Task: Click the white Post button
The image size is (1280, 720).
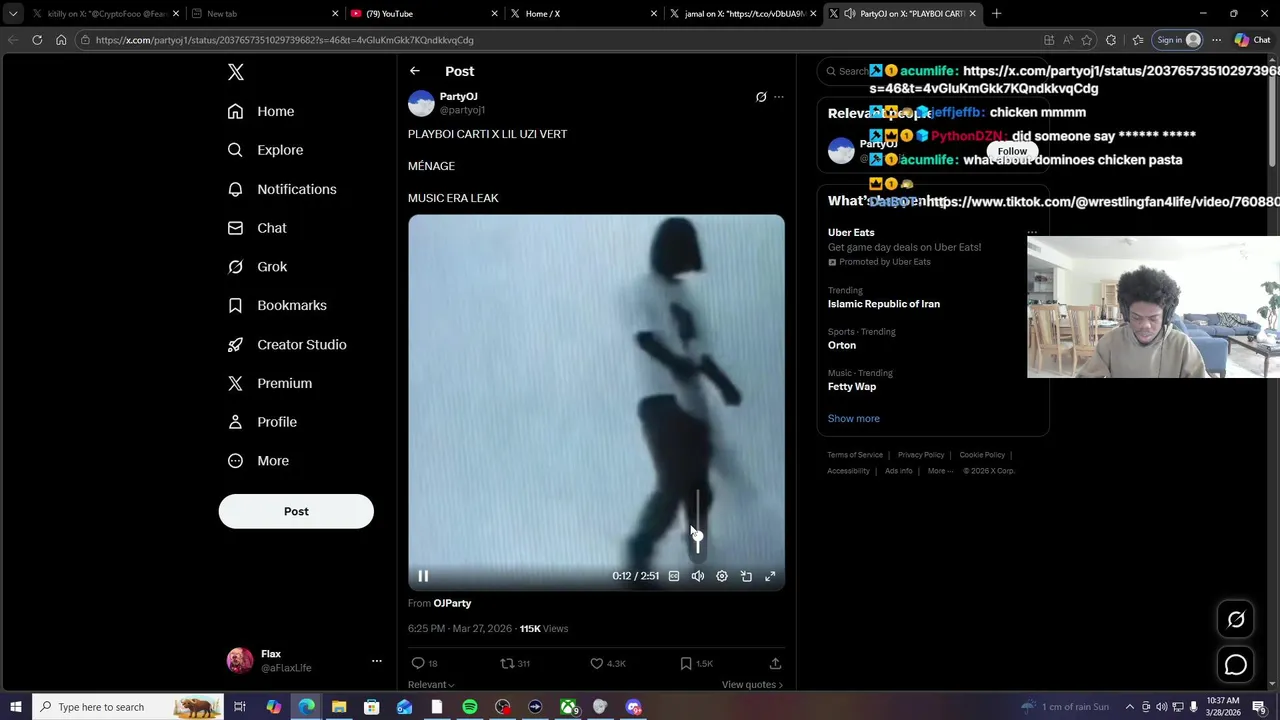Action: point(296,511)
